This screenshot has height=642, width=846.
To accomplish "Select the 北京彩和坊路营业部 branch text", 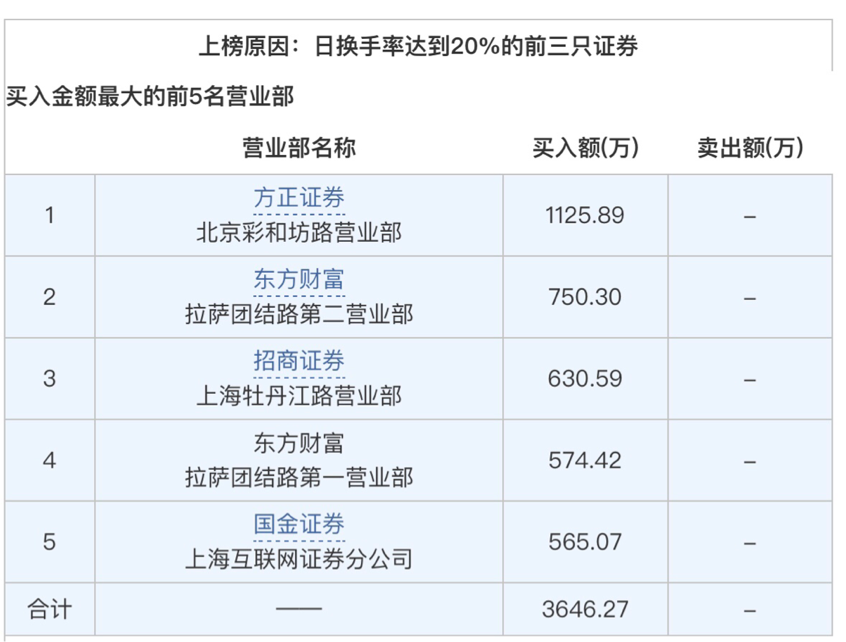I will pos(299,233).
